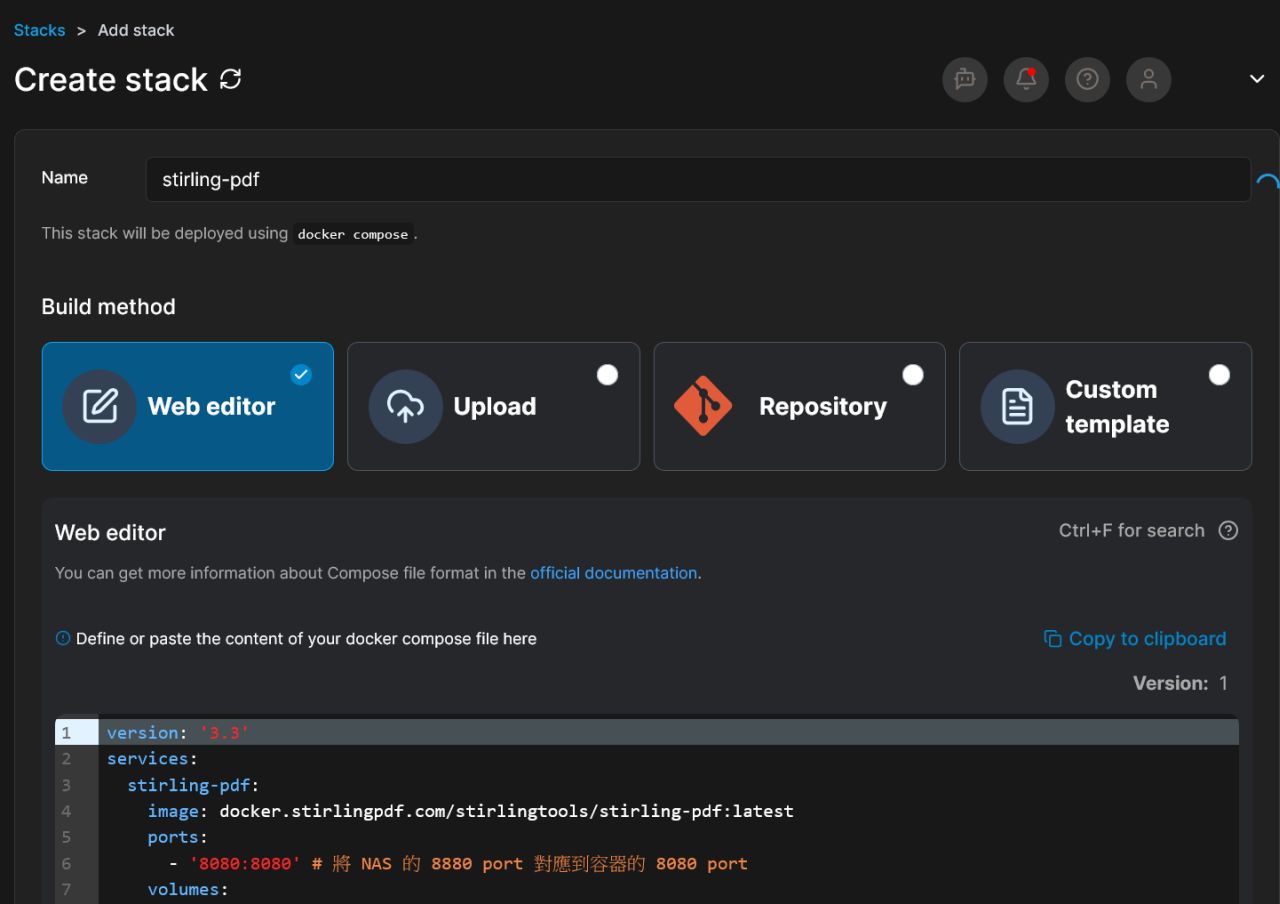Select the Upload build method radio

coord(607,374)
